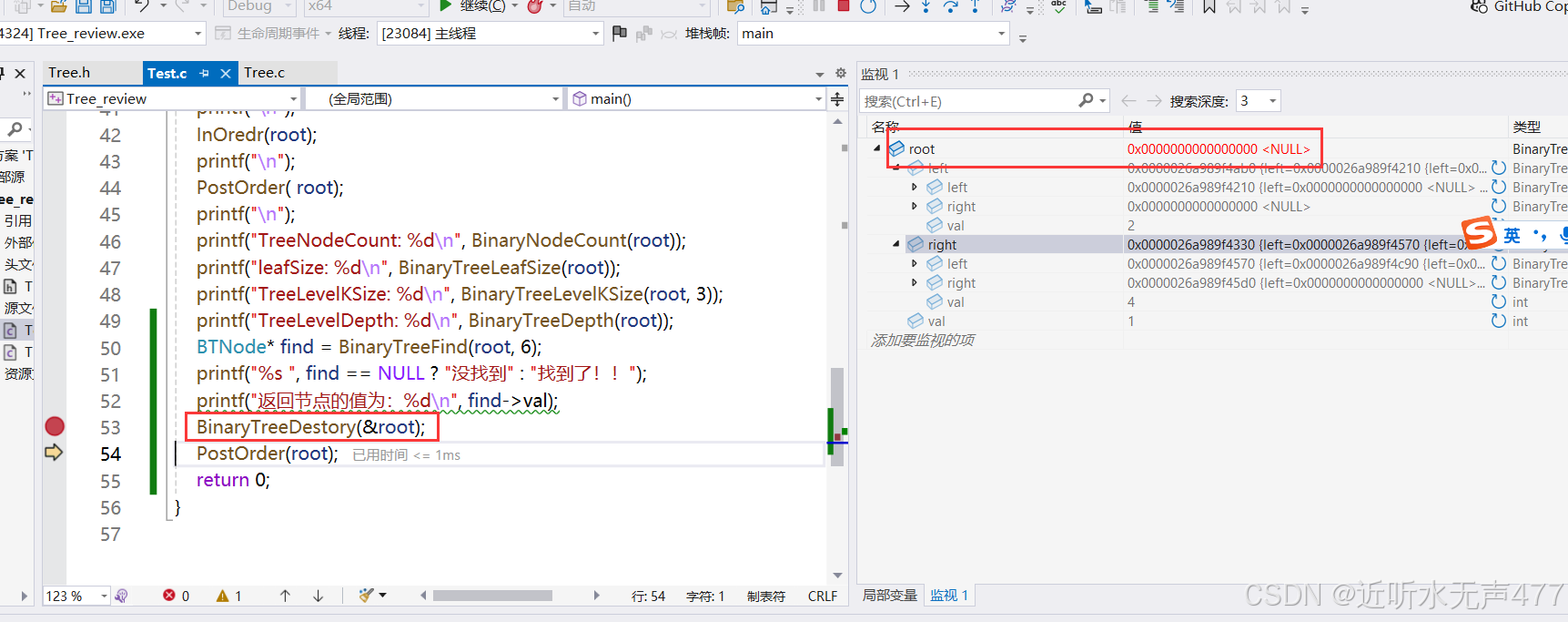Screen dimensions: 1568x622
Task: Expand the right child under right node
Action: 915,282
